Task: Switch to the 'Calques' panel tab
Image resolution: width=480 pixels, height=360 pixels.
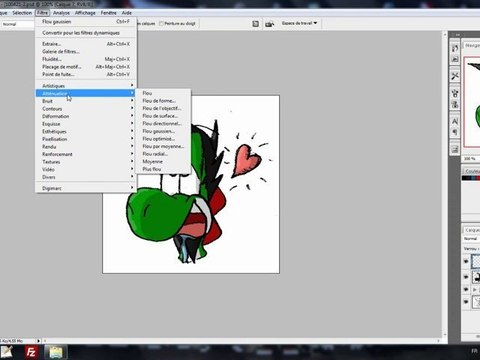Action: coord(472,230)
